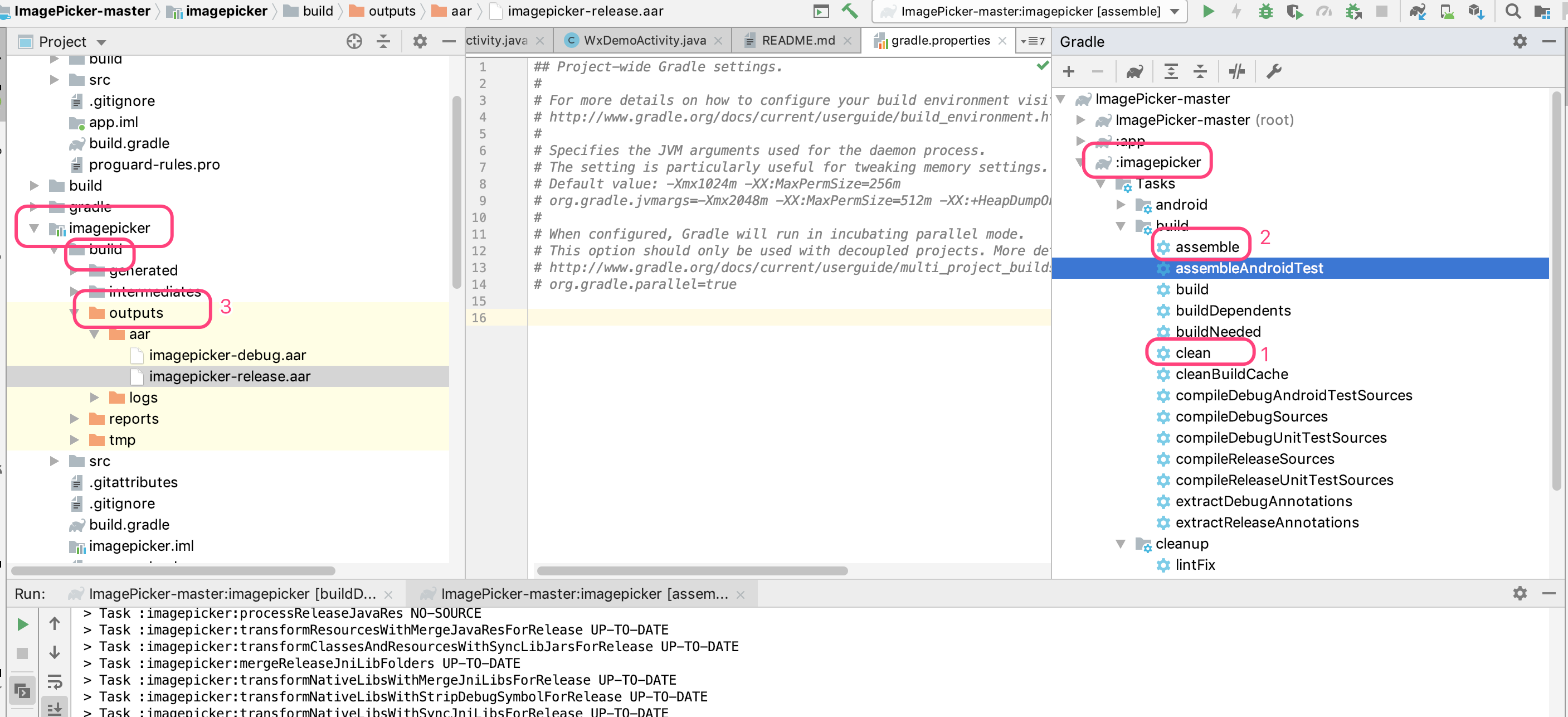
Task: Expand android tasks group in Gradle
Action: click(1121, 205)
